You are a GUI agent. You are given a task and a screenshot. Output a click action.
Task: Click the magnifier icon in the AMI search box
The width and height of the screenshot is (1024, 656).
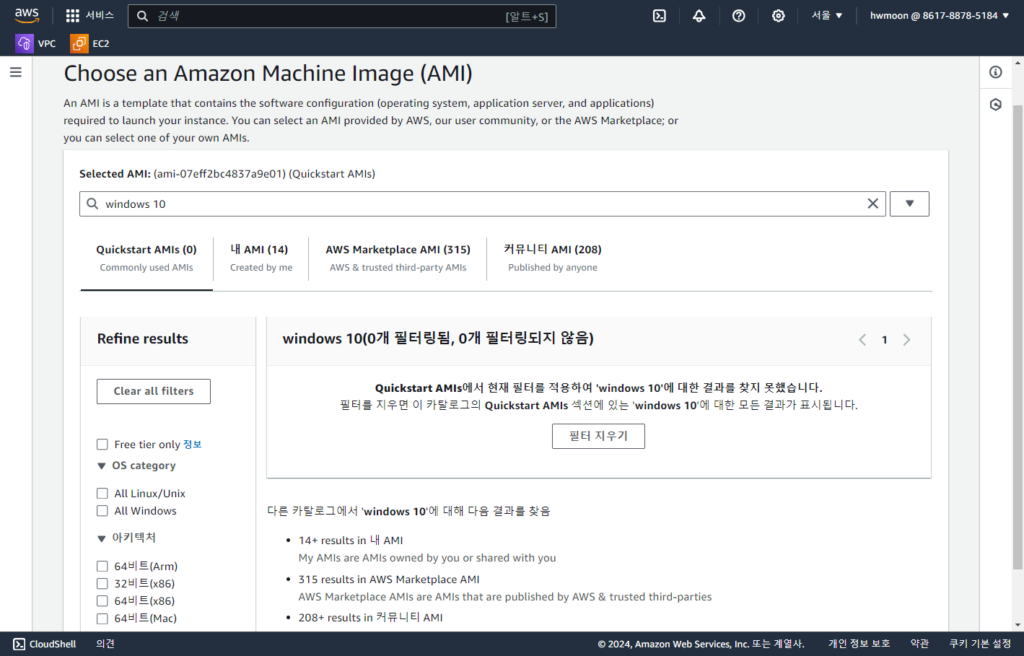click(93, 204)
